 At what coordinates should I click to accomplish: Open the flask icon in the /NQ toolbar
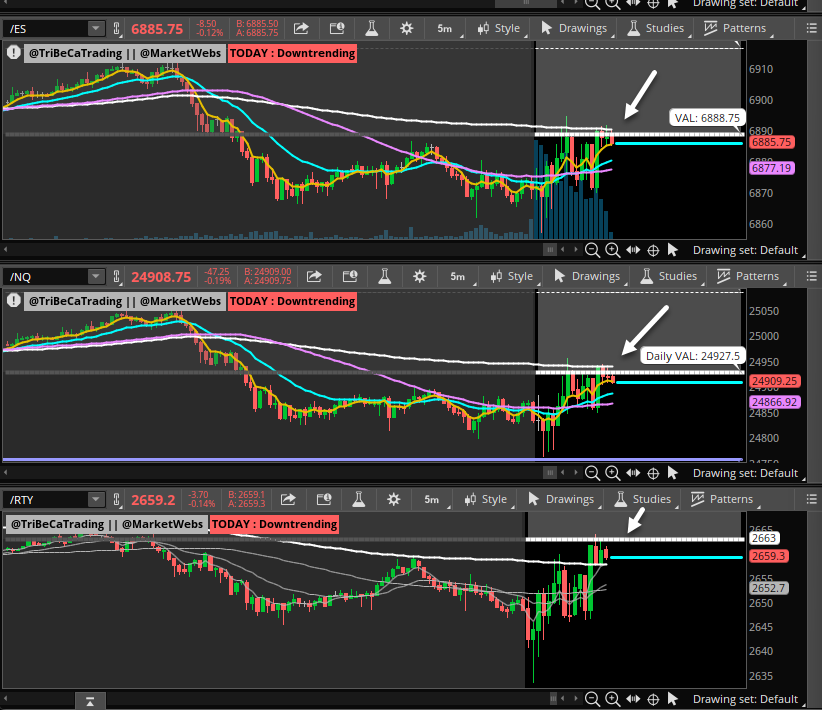[385, 276]
